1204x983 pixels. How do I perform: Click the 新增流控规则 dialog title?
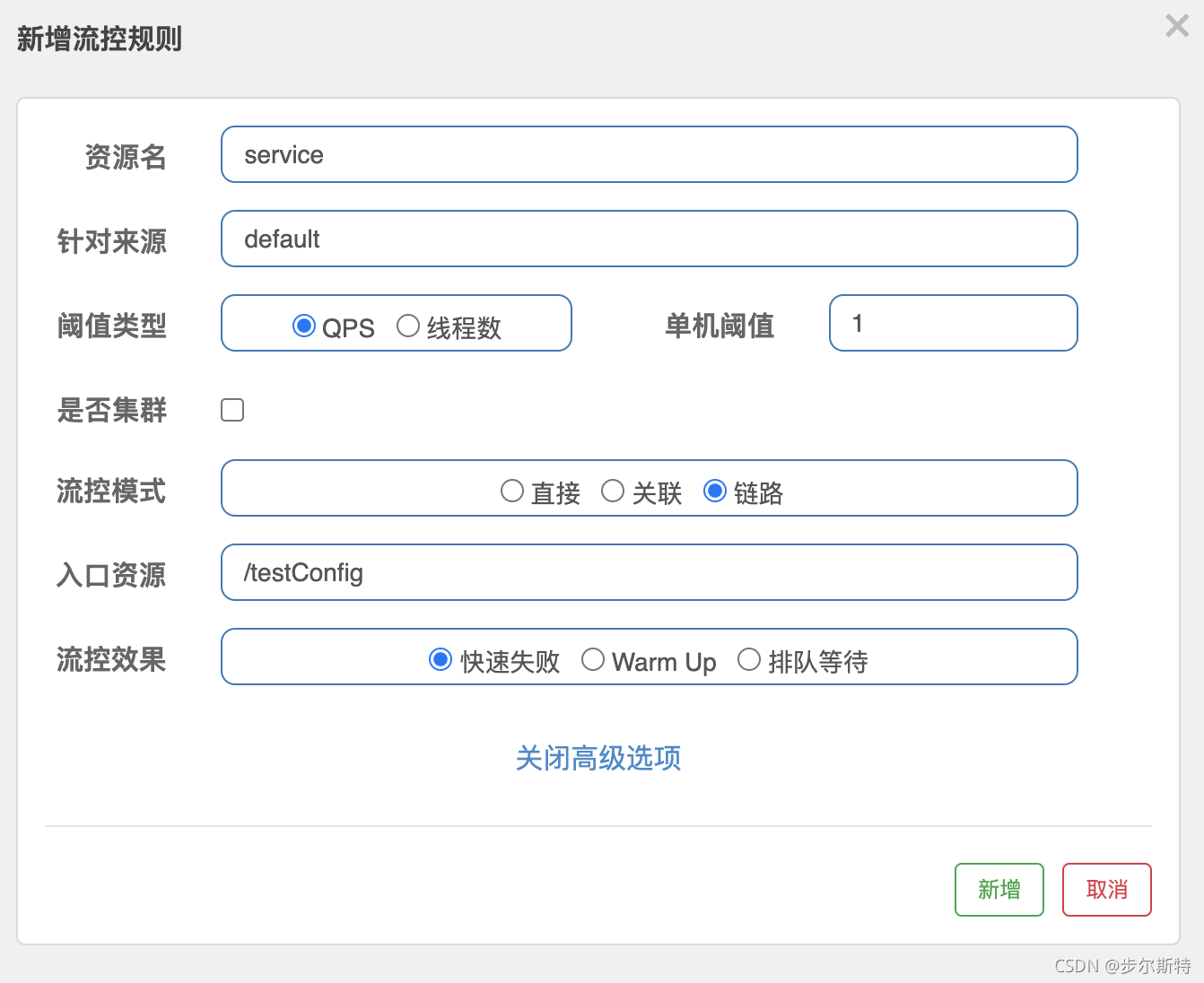[100, 39]
